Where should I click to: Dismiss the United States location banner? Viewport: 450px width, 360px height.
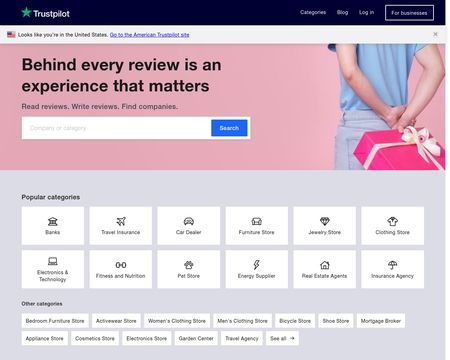point(435,34)
